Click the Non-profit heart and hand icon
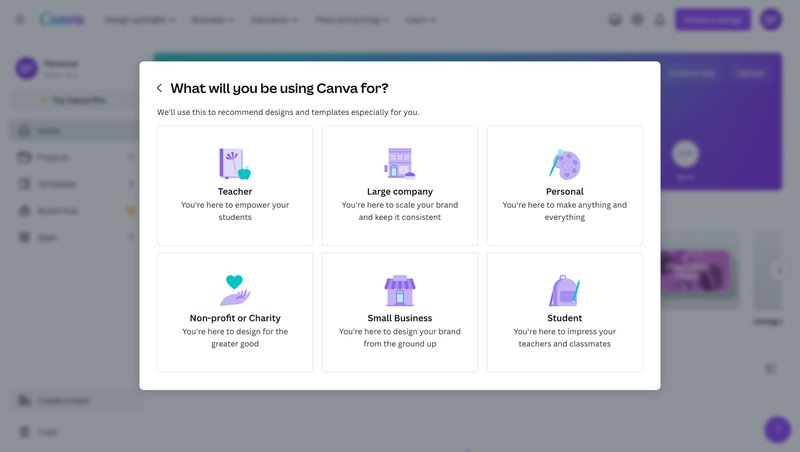Image resolution: width=800 pixels, height=452 pixels. pyautogui.click(x=234, y=290)
